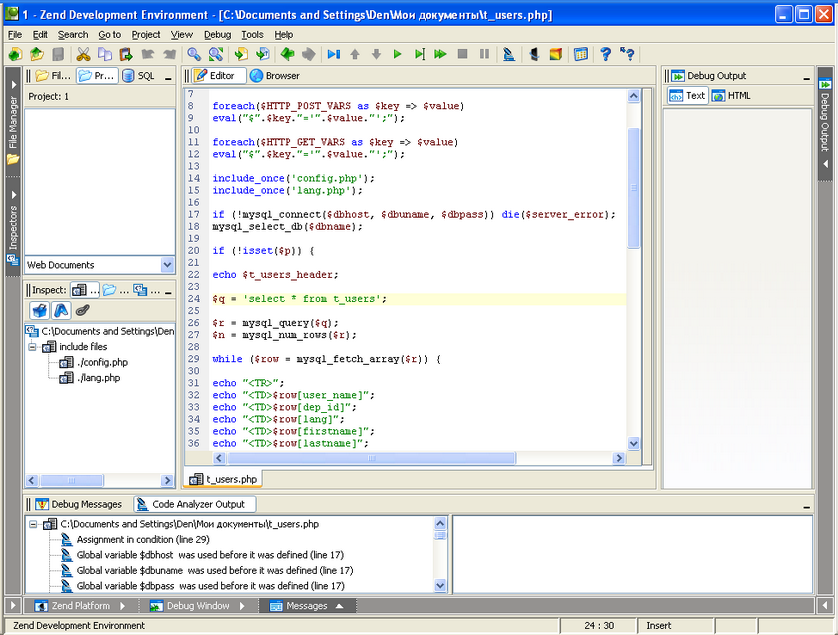Click the Save disk toolbar icon
The image size is (838, 635).
[58, 54]
